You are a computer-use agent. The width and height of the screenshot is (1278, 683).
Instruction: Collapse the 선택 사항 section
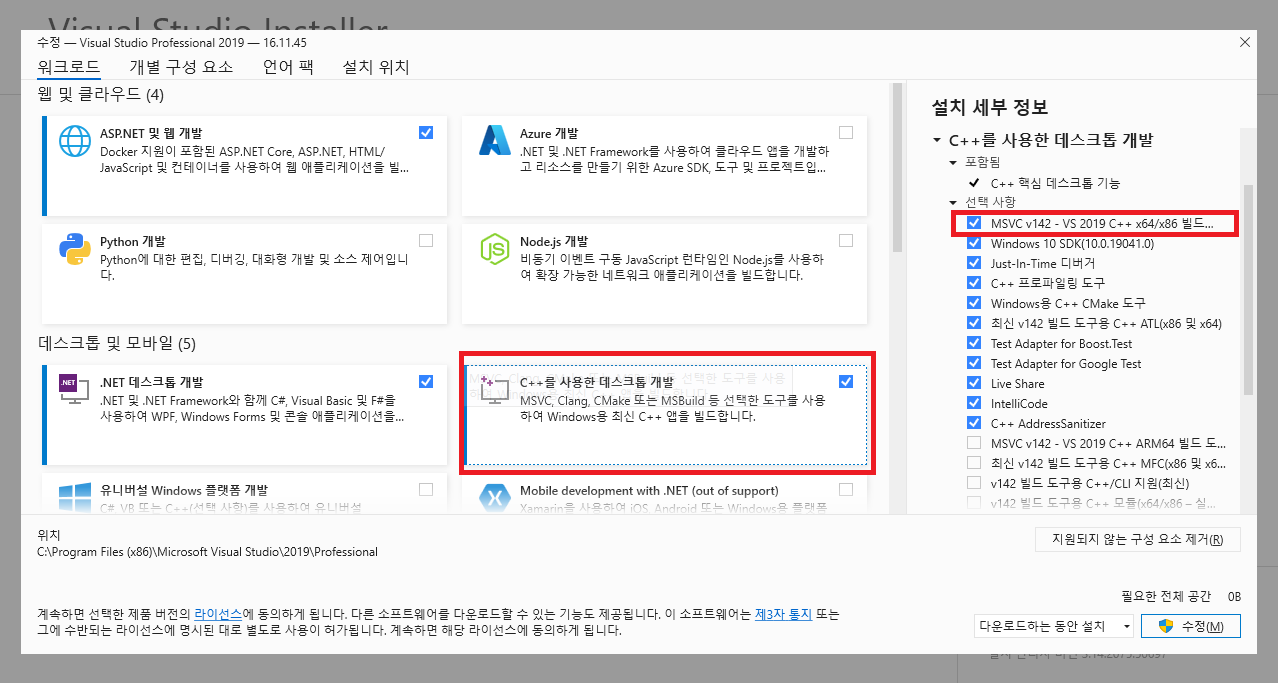(953, 202)
